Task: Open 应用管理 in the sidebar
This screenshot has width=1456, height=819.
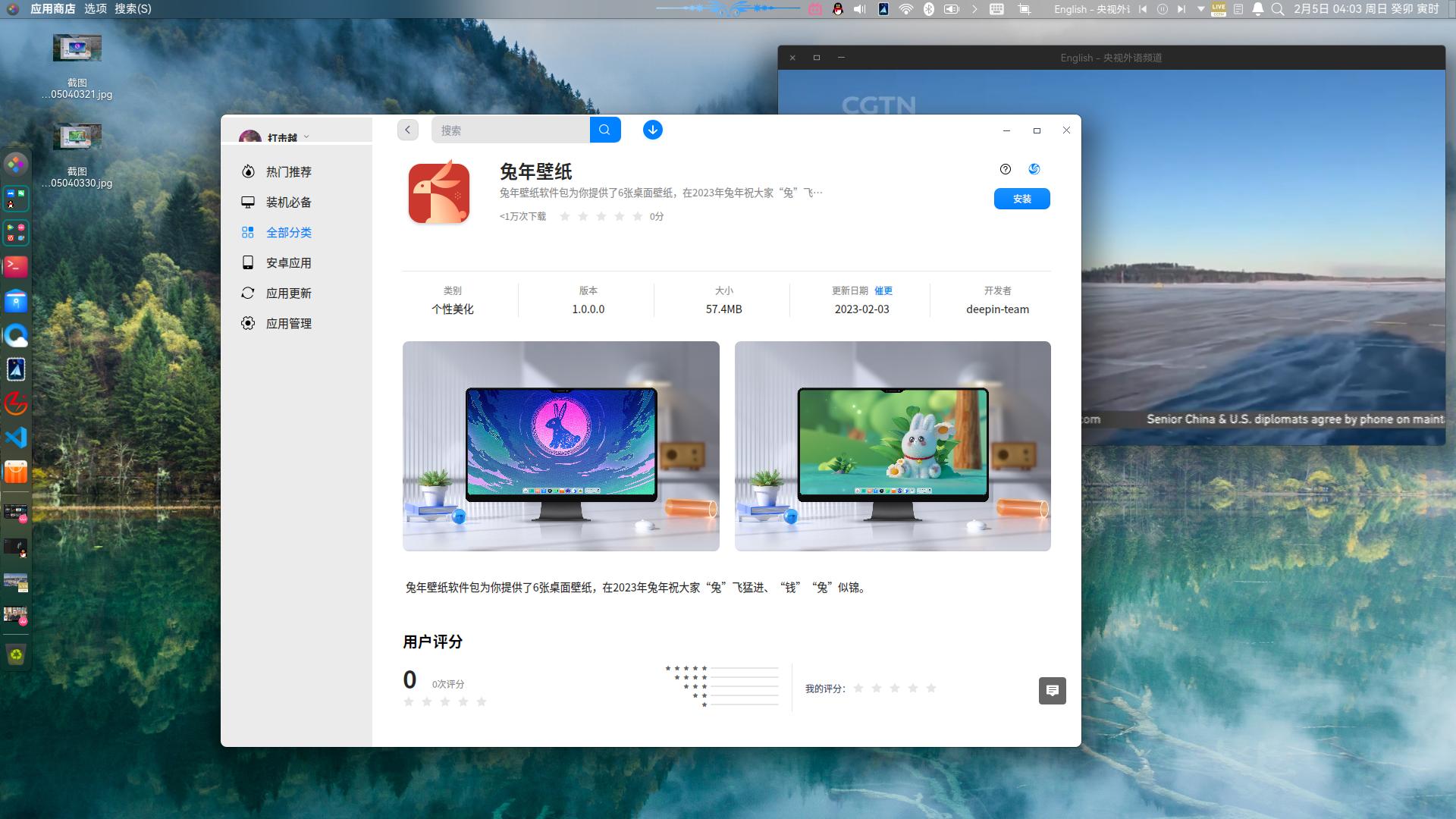Action: [x=289, y=323]
